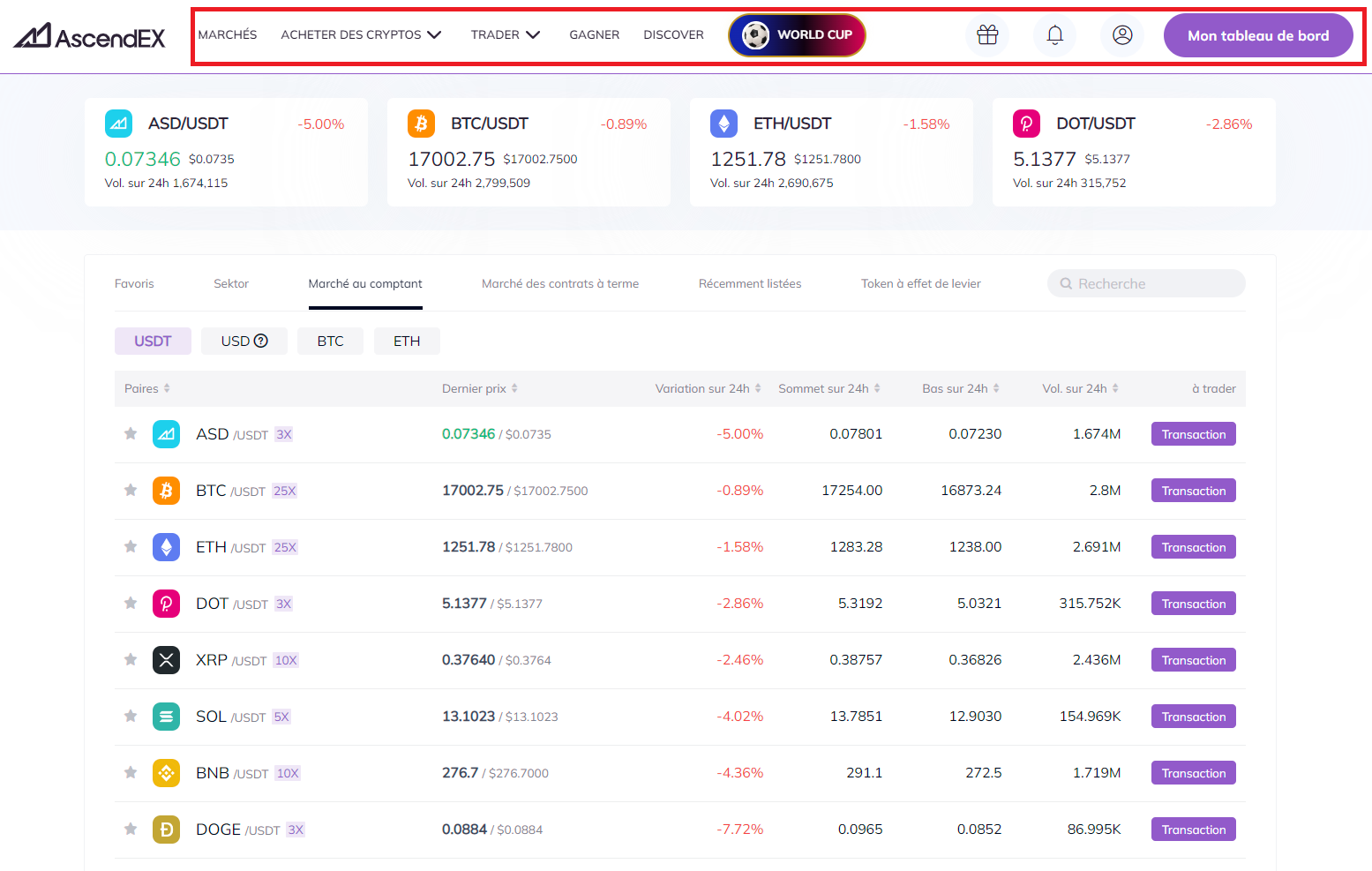The height and width of the screenshot is (871, 1372).
Task: Switch to the Favoris tab
Action: tap(134, 283)
